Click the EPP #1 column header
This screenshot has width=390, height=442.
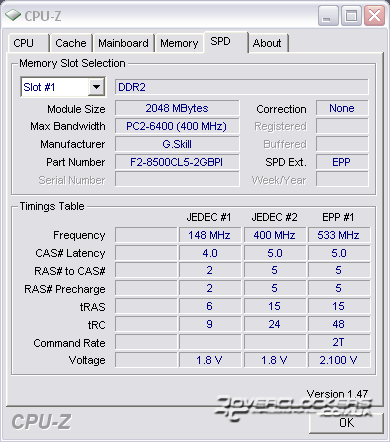(338, 217)
